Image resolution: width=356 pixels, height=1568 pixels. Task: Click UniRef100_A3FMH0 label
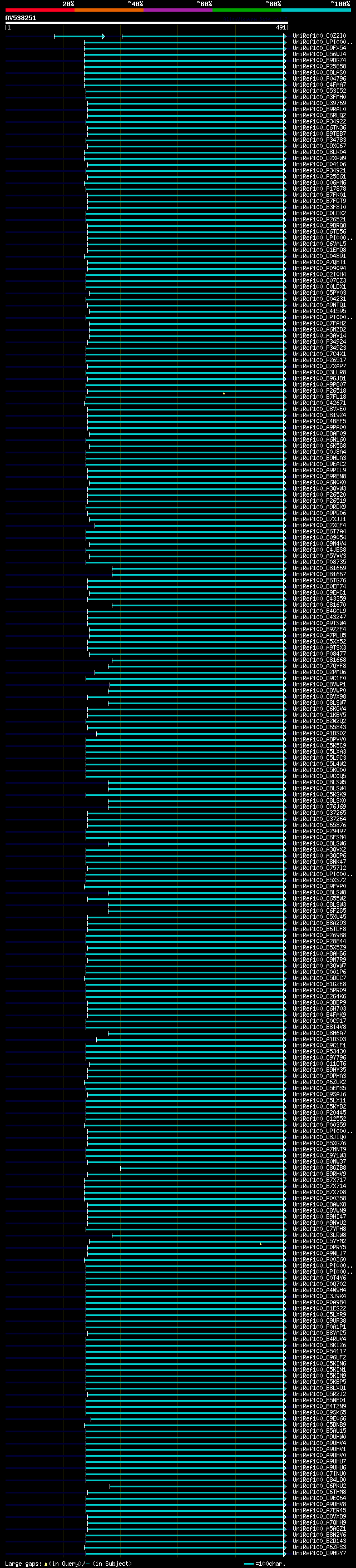pyautogui.click(x=319, y=97)
